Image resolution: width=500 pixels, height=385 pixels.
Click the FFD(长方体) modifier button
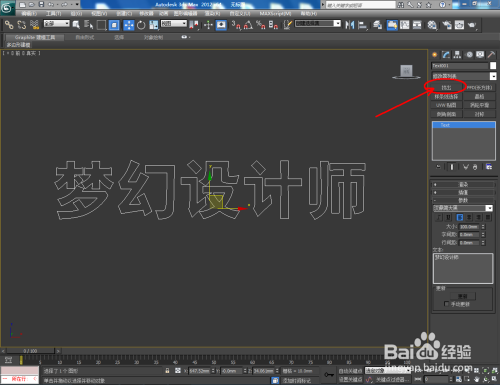coord(479,88)
